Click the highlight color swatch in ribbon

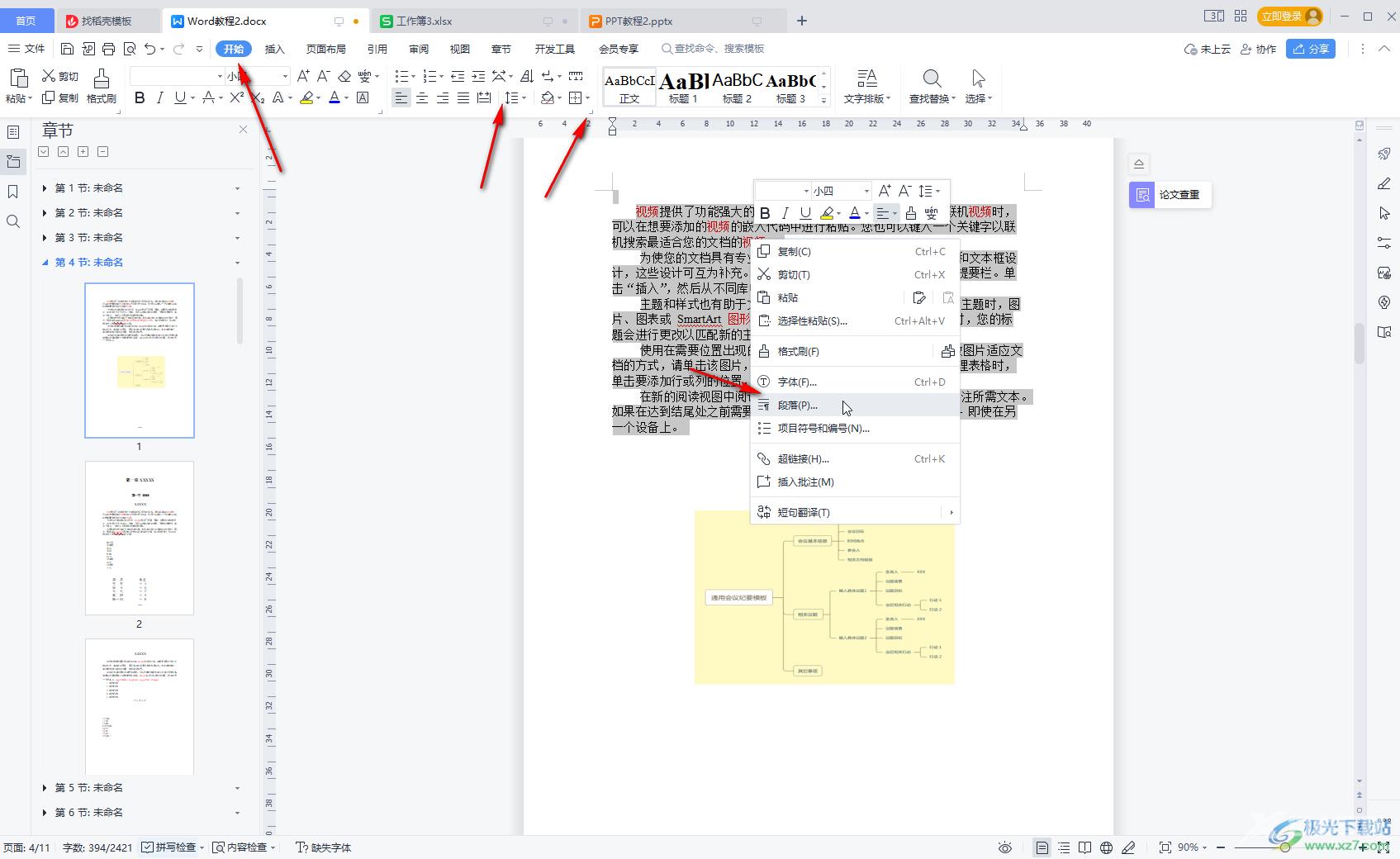coord(306,97)
